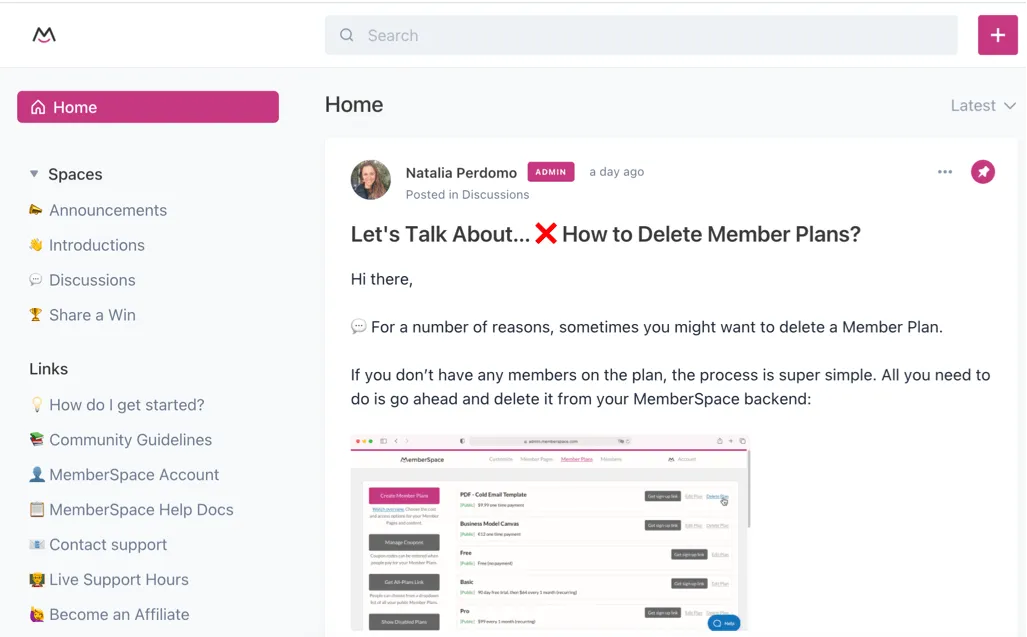Open the Become an Affiliate link
The height and width of the screenshot is (637, 1027).
click(x=119, y=615)
